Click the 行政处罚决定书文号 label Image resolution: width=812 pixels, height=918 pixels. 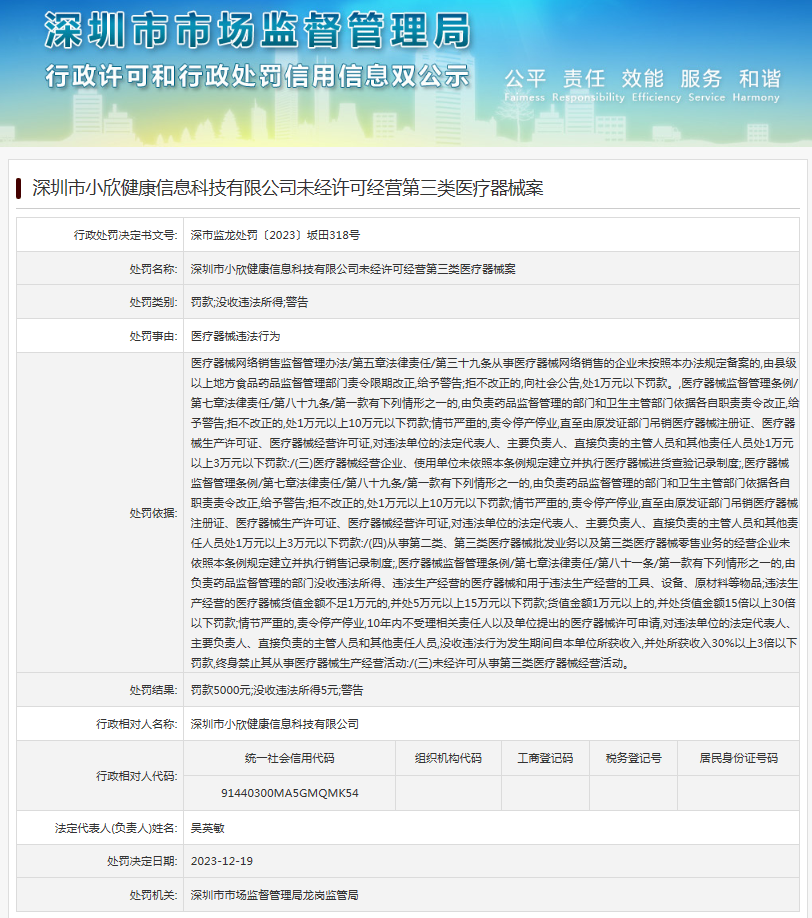[x=125, y=235]
